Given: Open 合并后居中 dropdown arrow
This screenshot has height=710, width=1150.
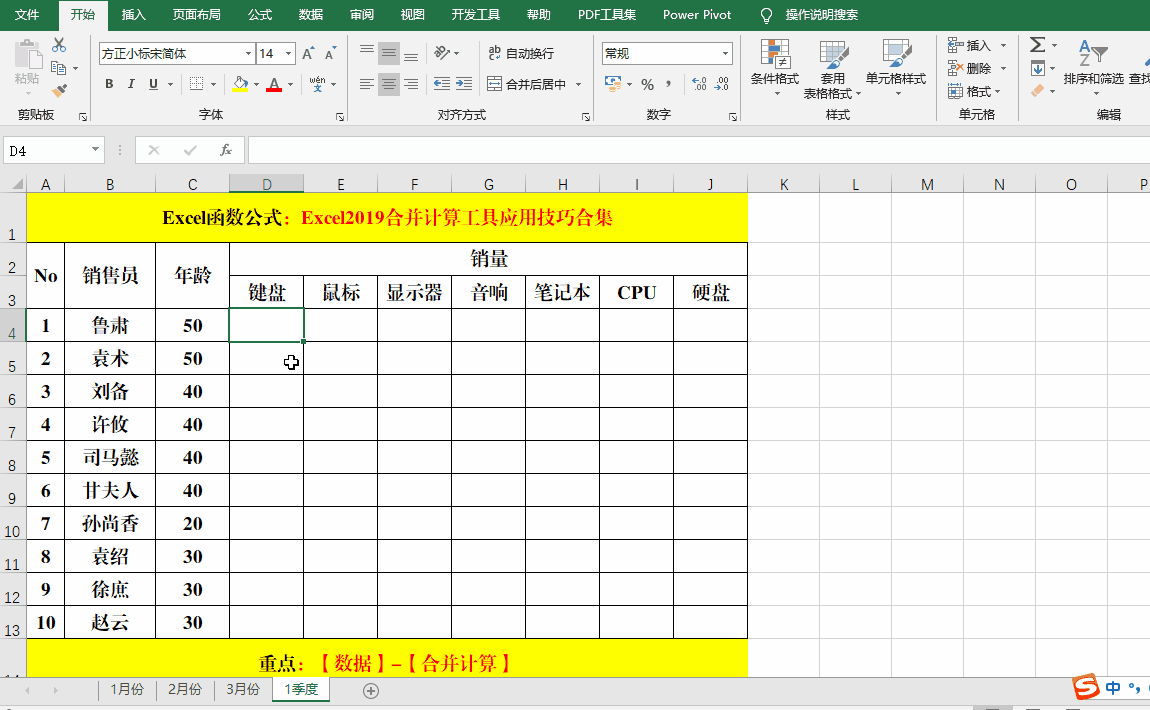Looking at the screenshot, I should pyautogui.click(x=579, y=84).
